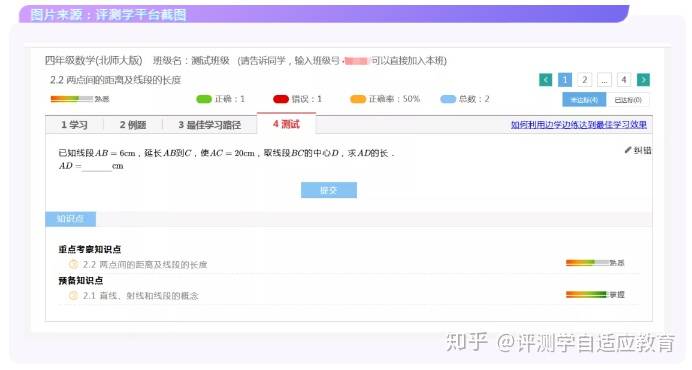Click the mastery progress bar under section title
Screen dimensions: 692x370
71,99
